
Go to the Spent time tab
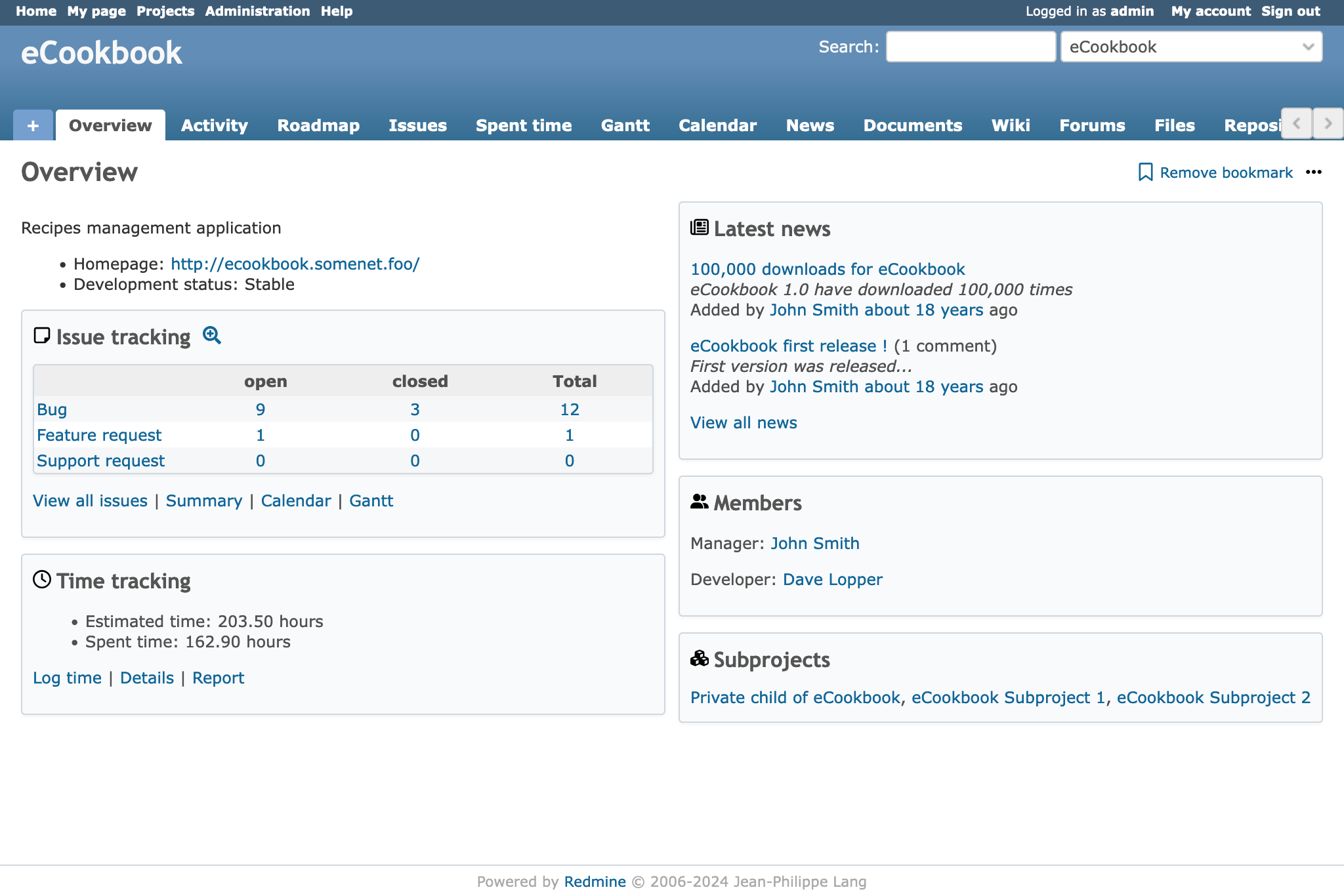point(524,125)
